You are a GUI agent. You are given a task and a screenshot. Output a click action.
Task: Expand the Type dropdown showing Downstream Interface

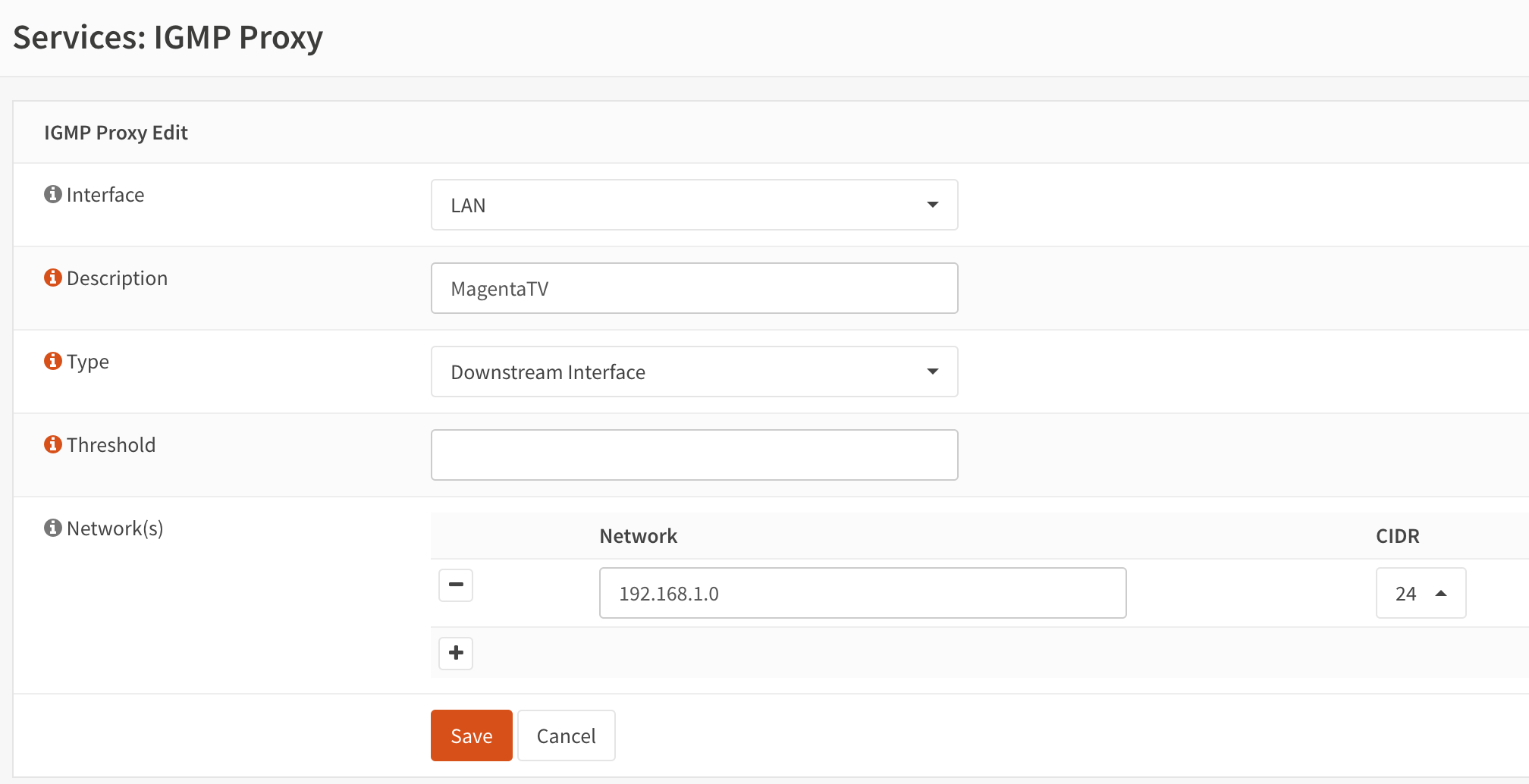point(694,372)
